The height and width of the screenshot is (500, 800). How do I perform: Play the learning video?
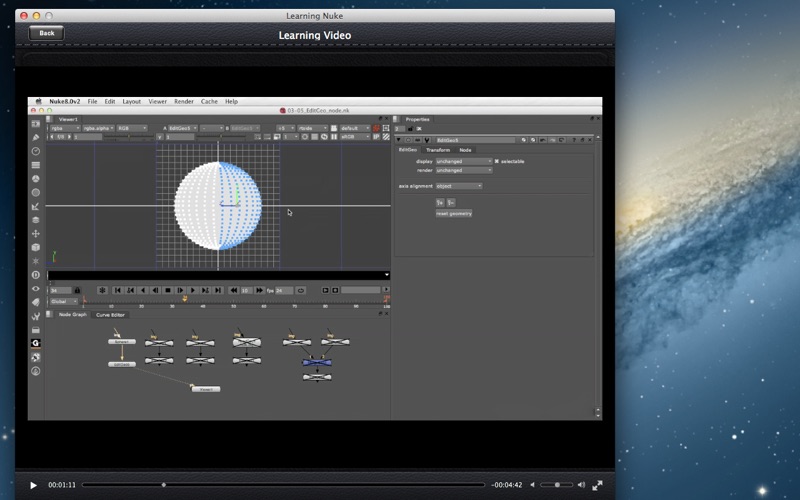point(33,485)
